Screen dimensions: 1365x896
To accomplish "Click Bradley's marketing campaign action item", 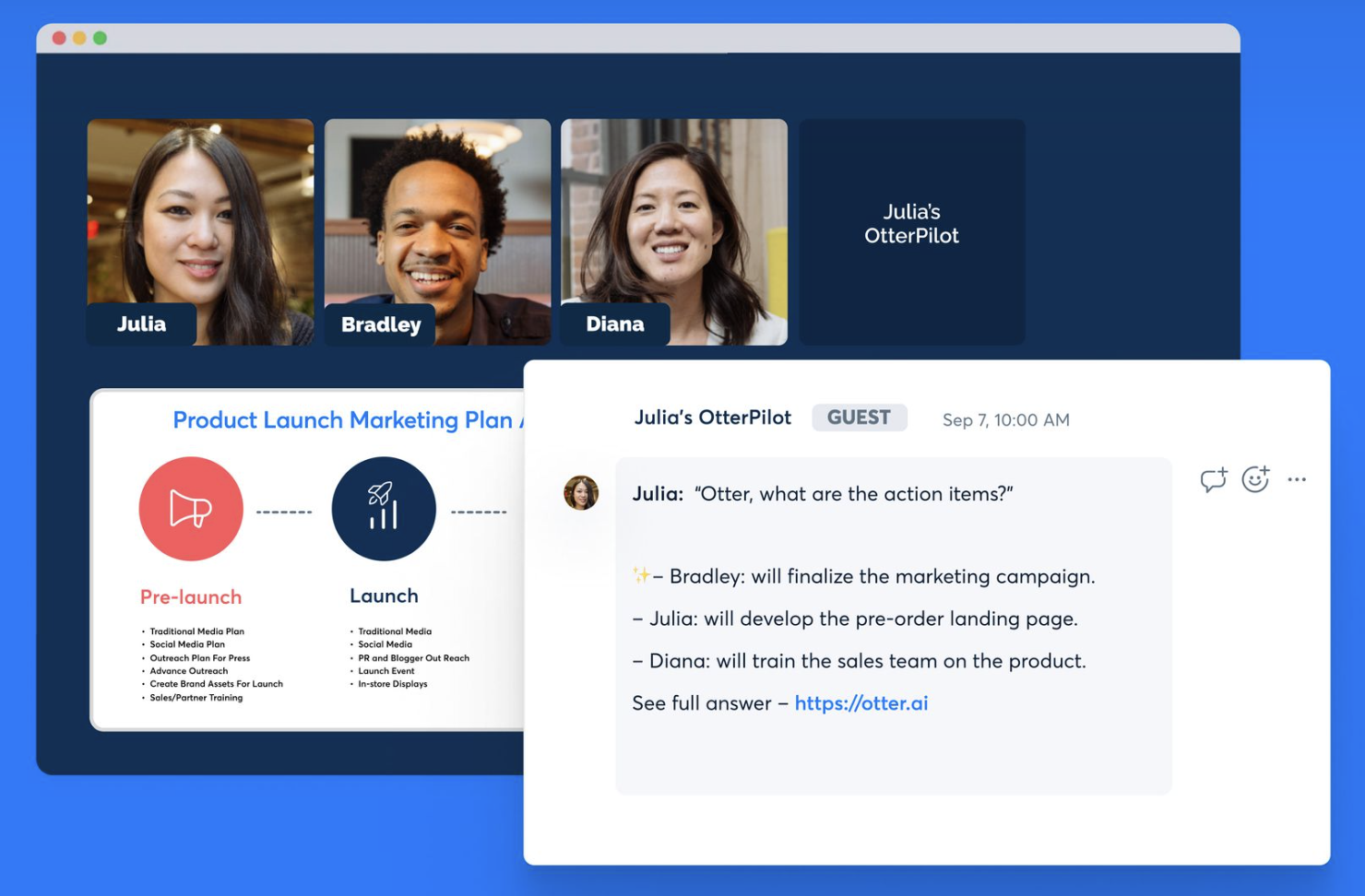I will pos(874,576).
